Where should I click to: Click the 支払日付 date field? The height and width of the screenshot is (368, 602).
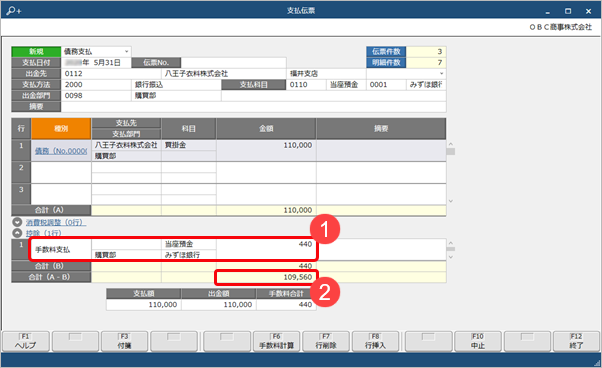point(96,63)
